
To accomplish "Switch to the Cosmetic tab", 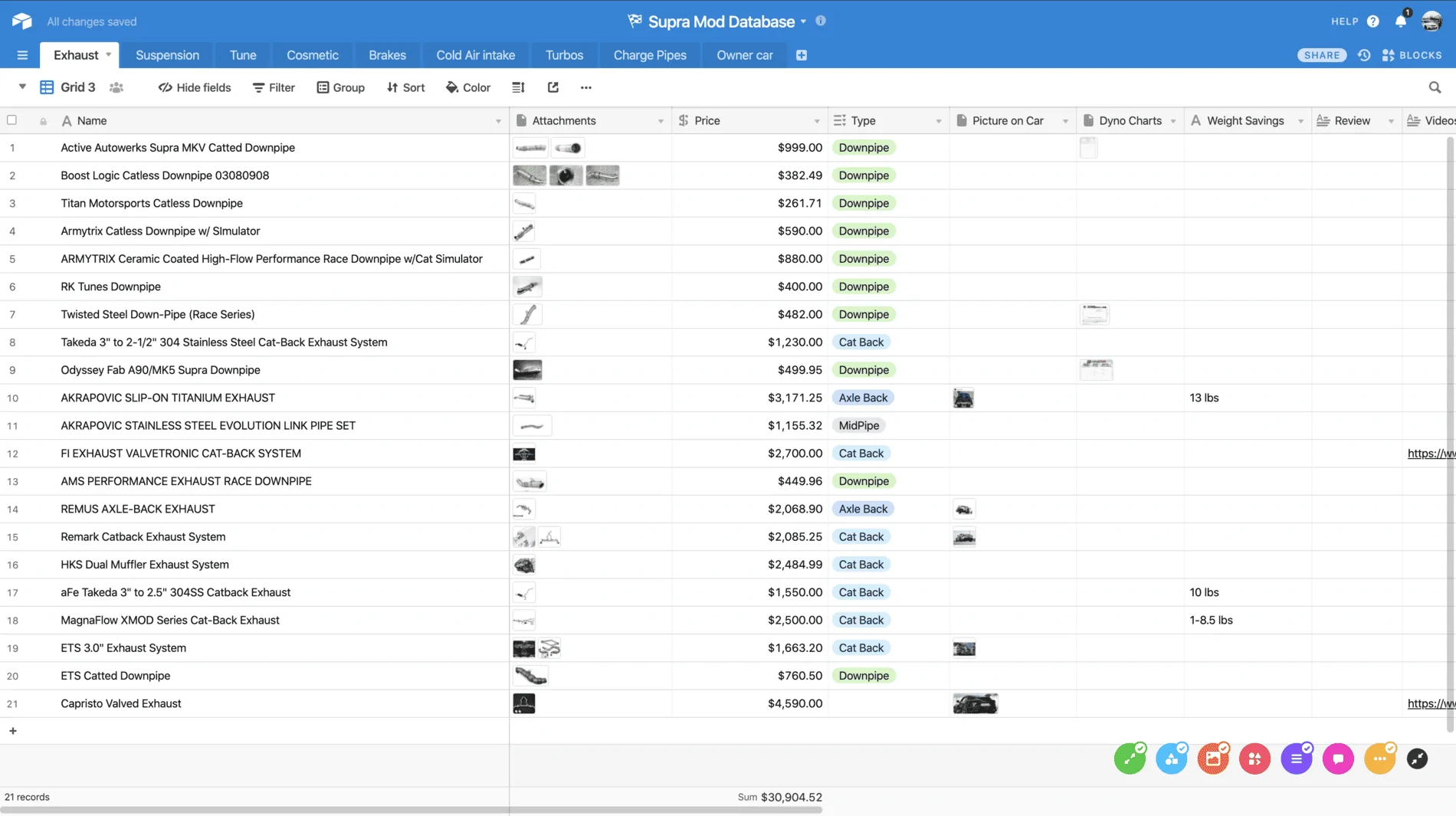I will (312, 55).
